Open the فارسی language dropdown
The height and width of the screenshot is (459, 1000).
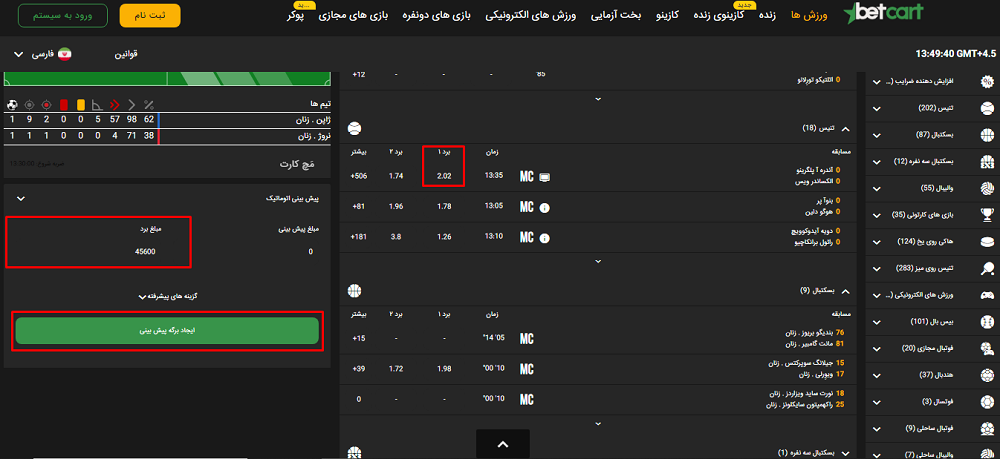[x=42, y=54]
